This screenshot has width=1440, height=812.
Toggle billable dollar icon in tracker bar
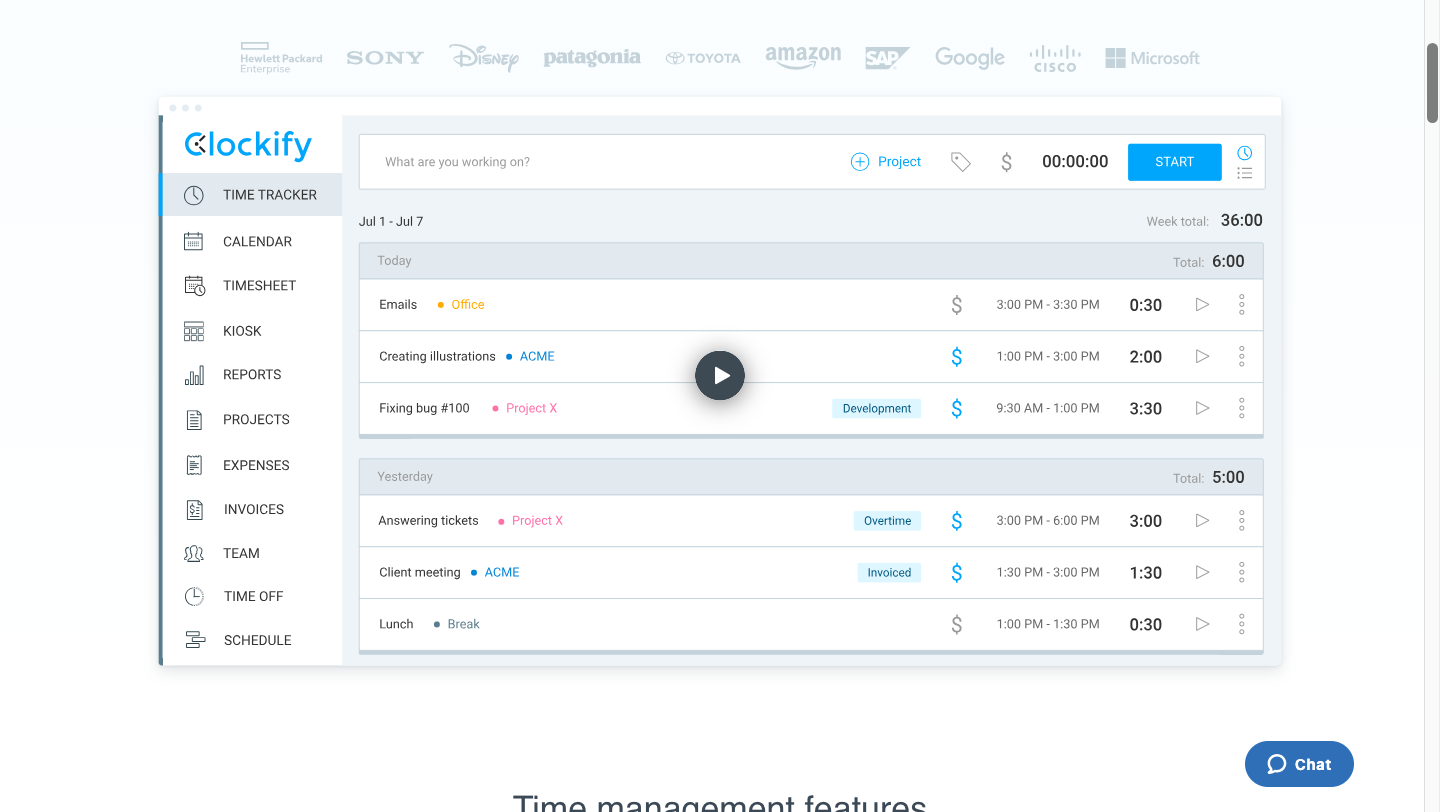click(1006, 162)
